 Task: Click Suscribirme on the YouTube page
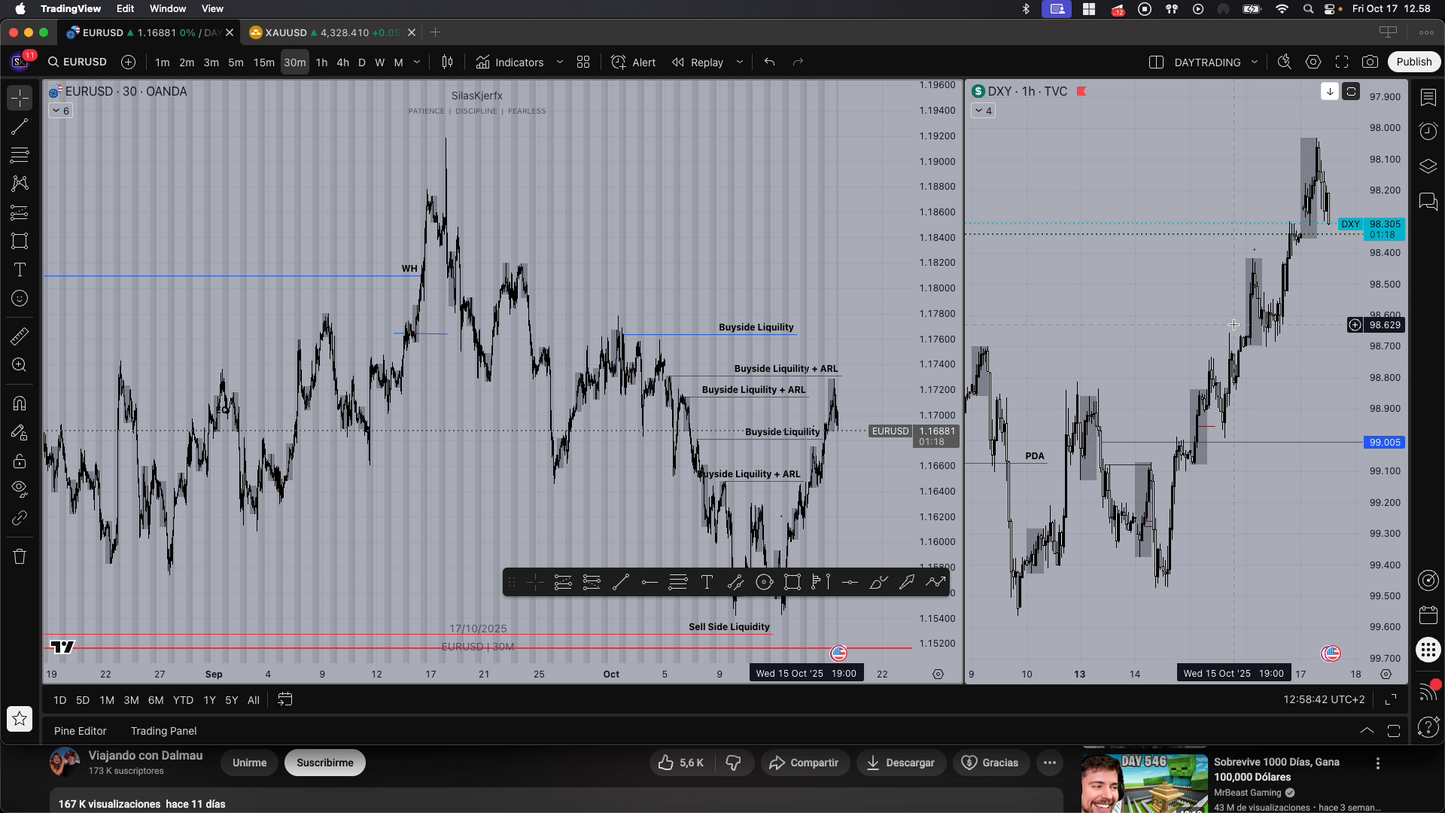coord(325,763)
